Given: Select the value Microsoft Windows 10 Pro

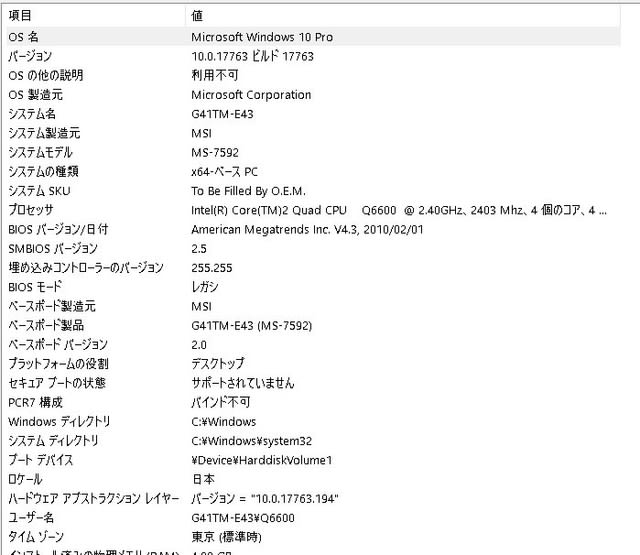Looking at the screenshot, I should tap(262, 37).
